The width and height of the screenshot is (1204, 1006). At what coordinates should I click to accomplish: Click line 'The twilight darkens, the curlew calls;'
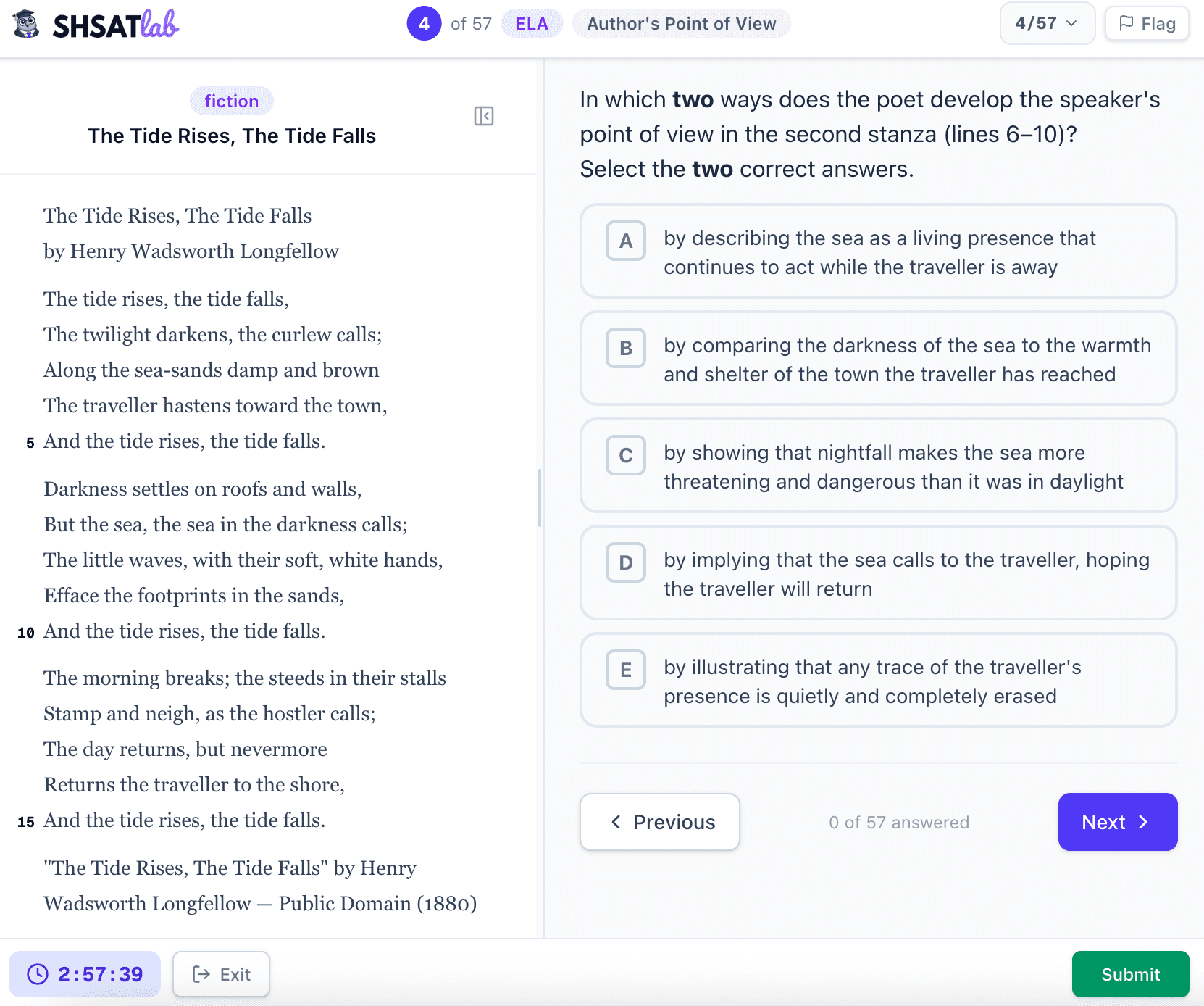[213, 334]
